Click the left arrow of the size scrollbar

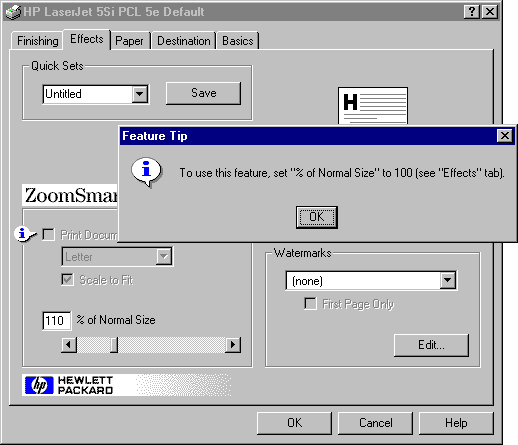(x=69, y=345)
